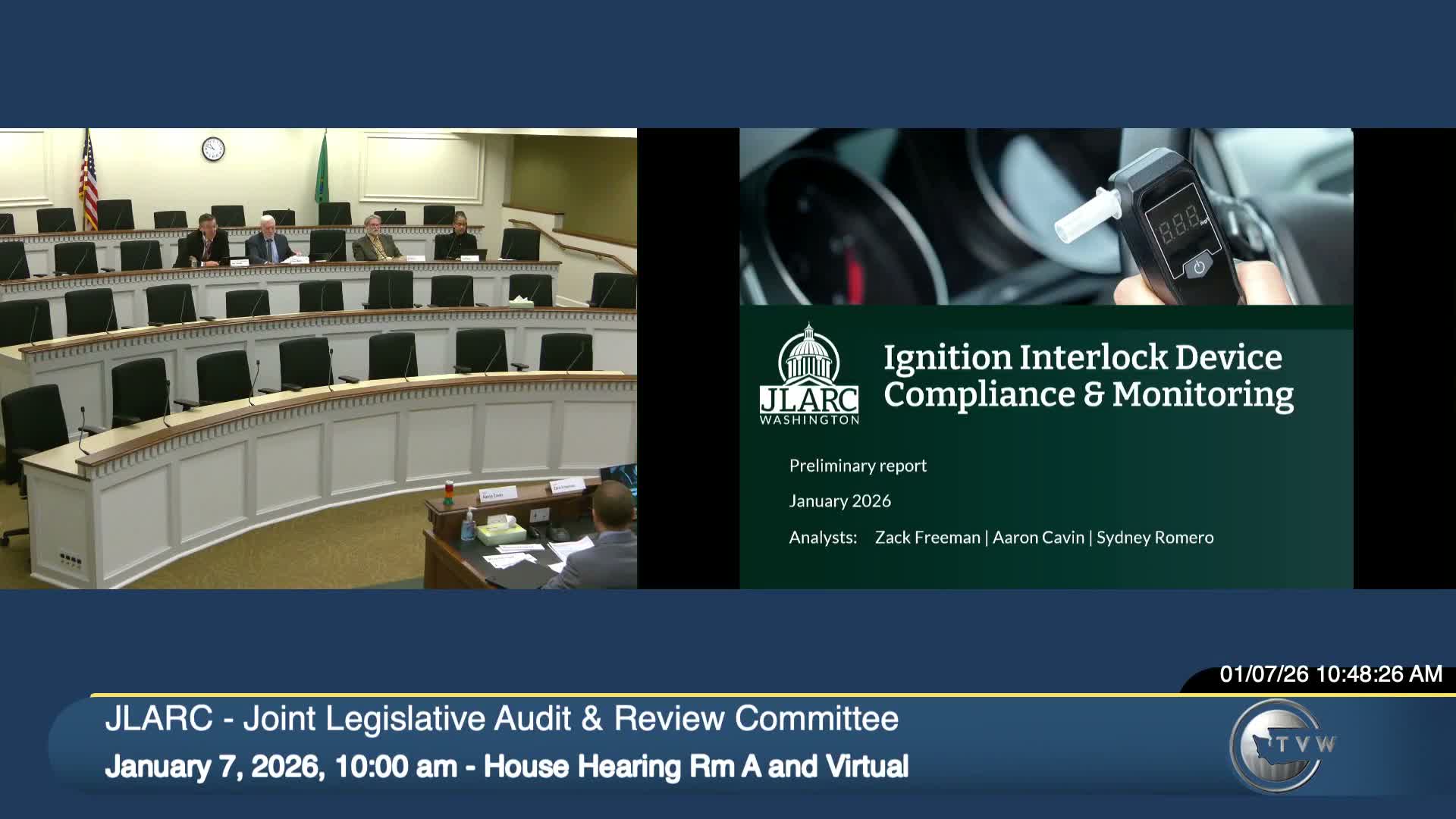Click the JLARC committee title text

pyautogui.click(x=501, y=718)
